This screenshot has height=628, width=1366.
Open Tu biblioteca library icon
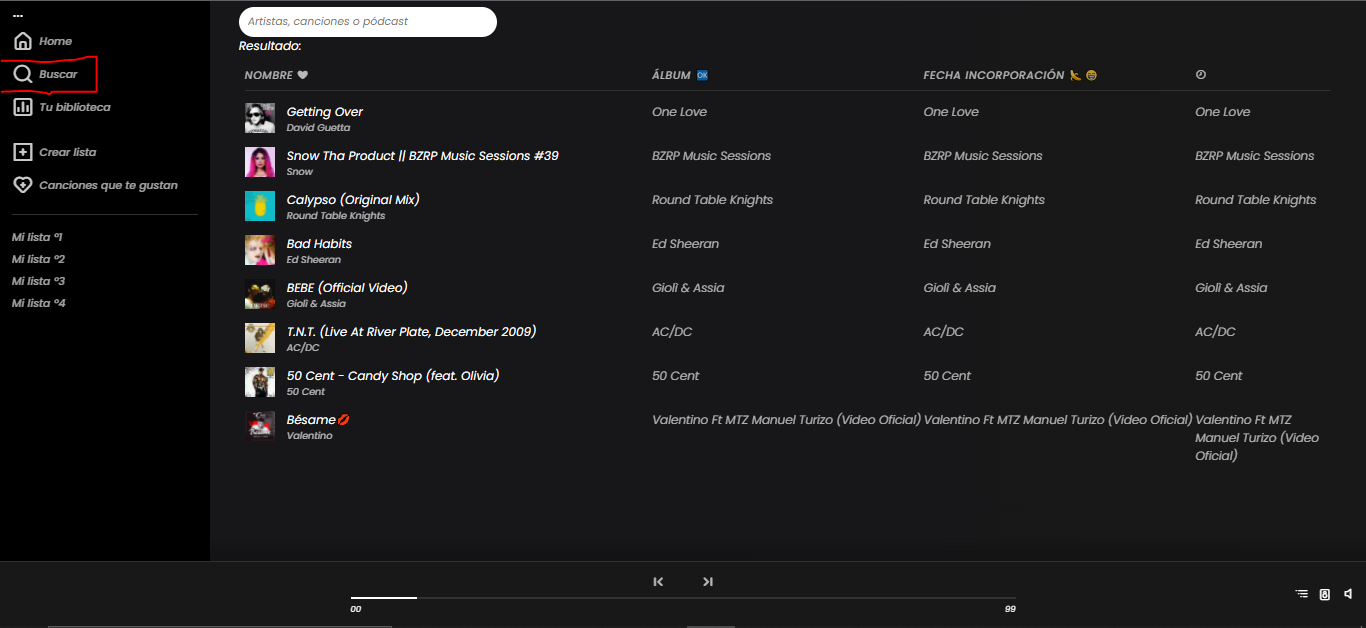pyautogui.click(x=22, y=107)
